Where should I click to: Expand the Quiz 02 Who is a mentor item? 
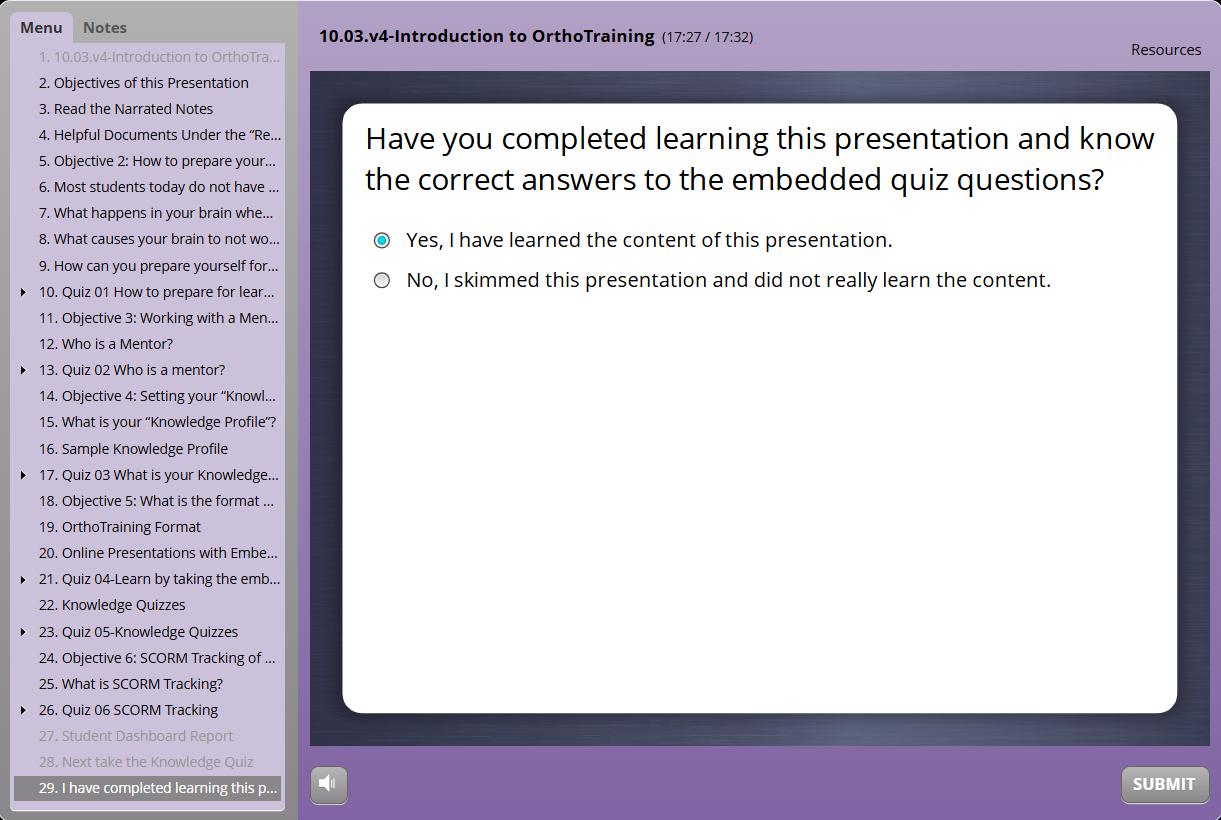coord(24,370)
